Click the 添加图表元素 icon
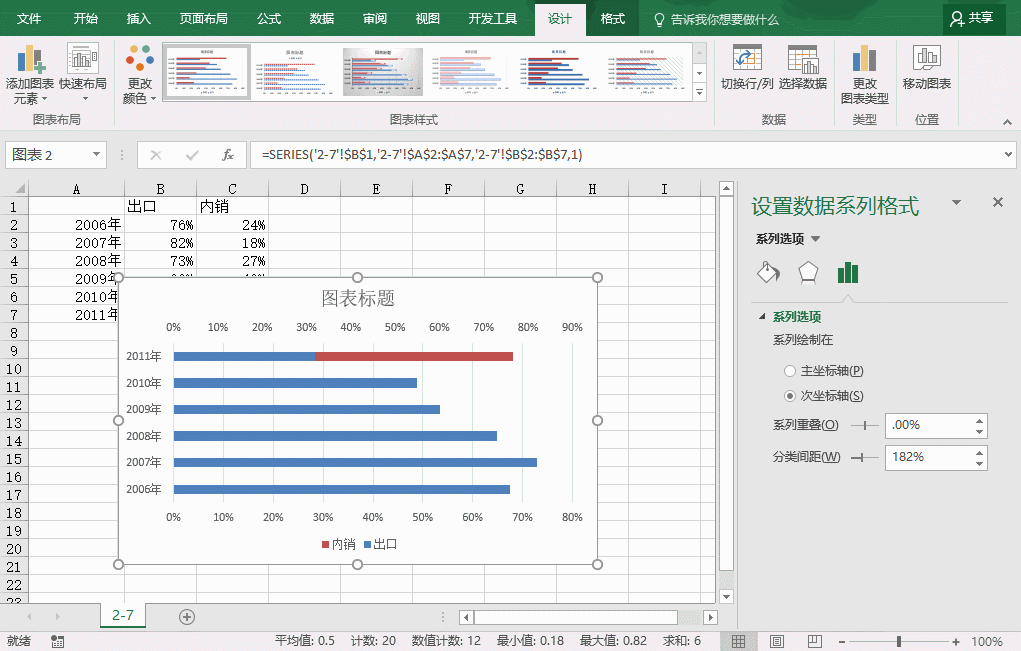 (30, 60)
